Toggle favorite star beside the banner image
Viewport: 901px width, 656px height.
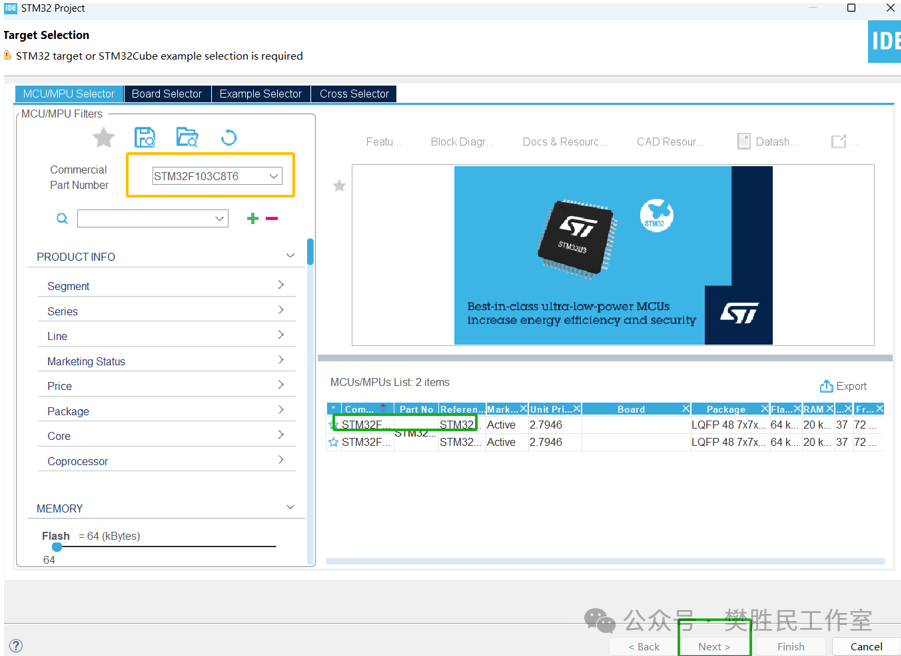point(339,186)
